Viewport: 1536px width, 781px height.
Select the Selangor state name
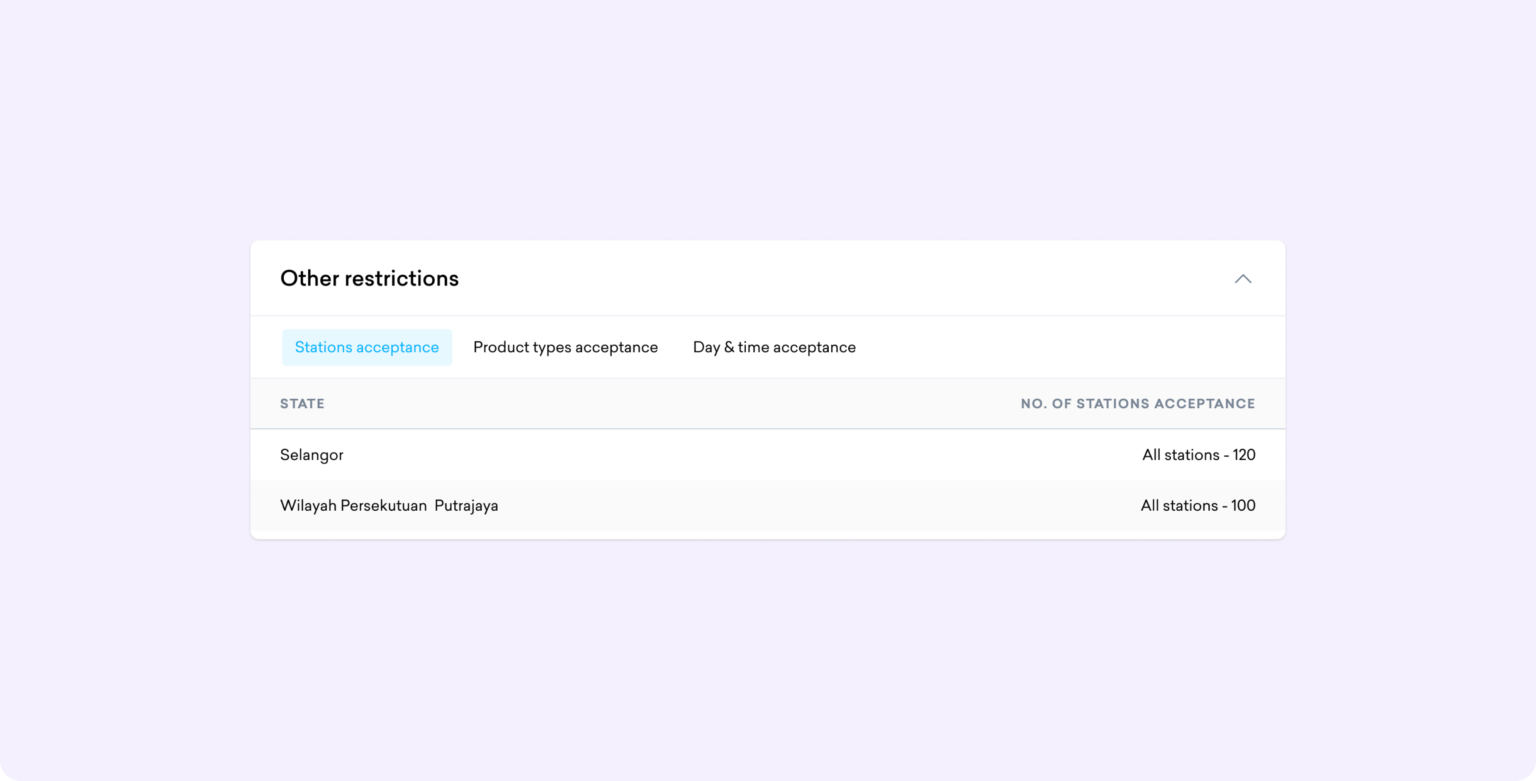tap(312, 455)
